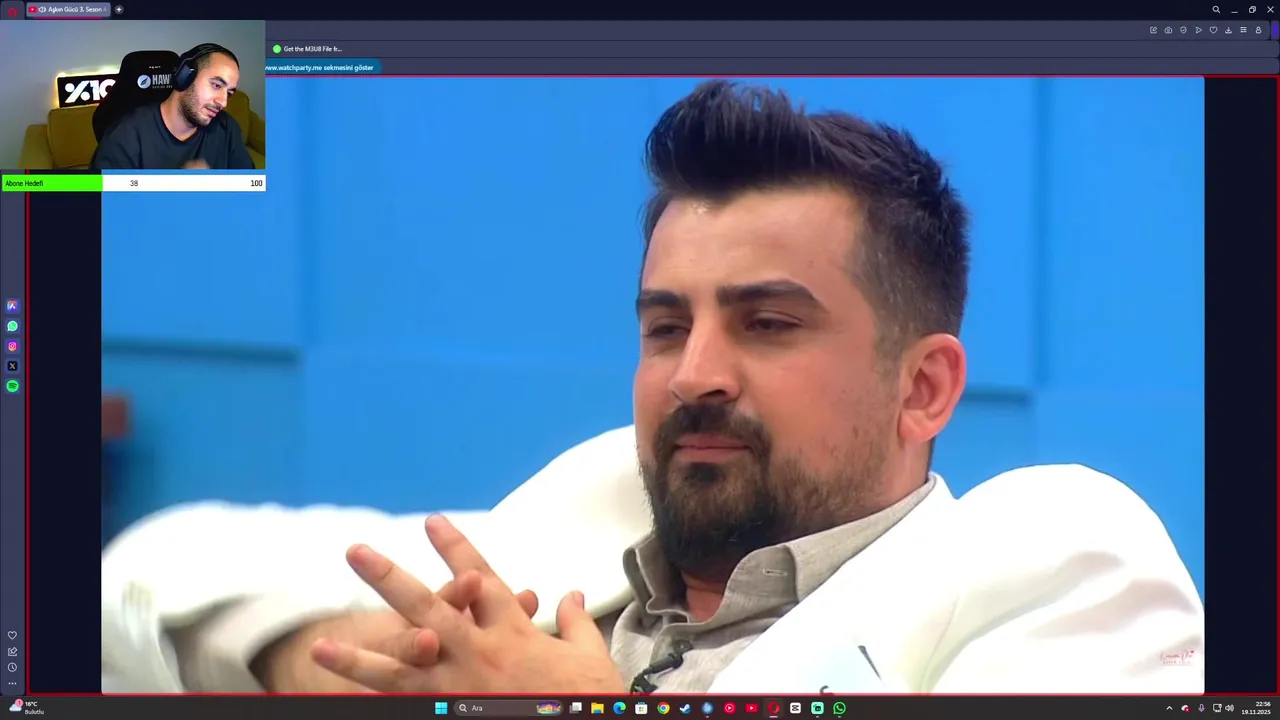Image resolution: width=1280 pixels, height=720 pixels.
Task: Open bookmarks heart in sidebar bottom
Action: point(12,635)
